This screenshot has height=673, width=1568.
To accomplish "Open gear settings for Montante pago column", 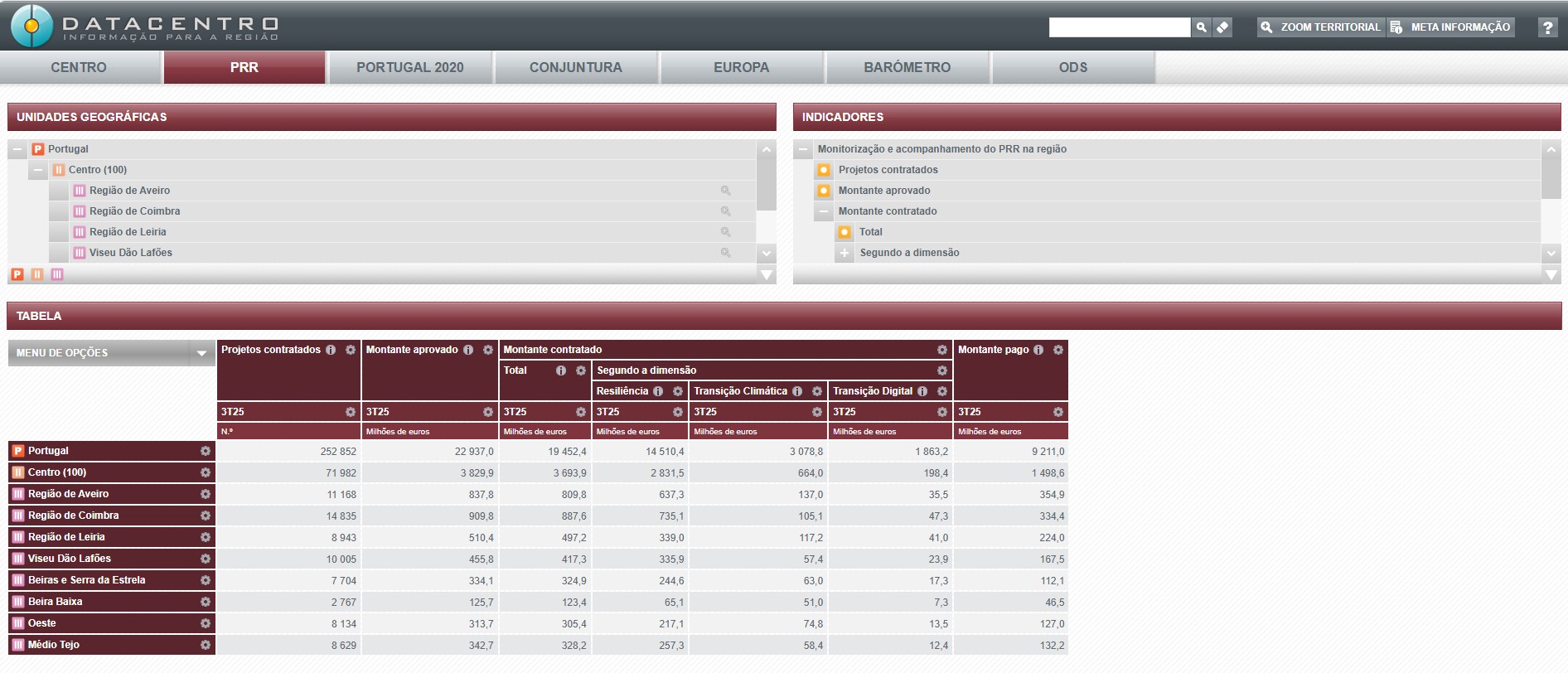I will click(x=1058, y=350).
